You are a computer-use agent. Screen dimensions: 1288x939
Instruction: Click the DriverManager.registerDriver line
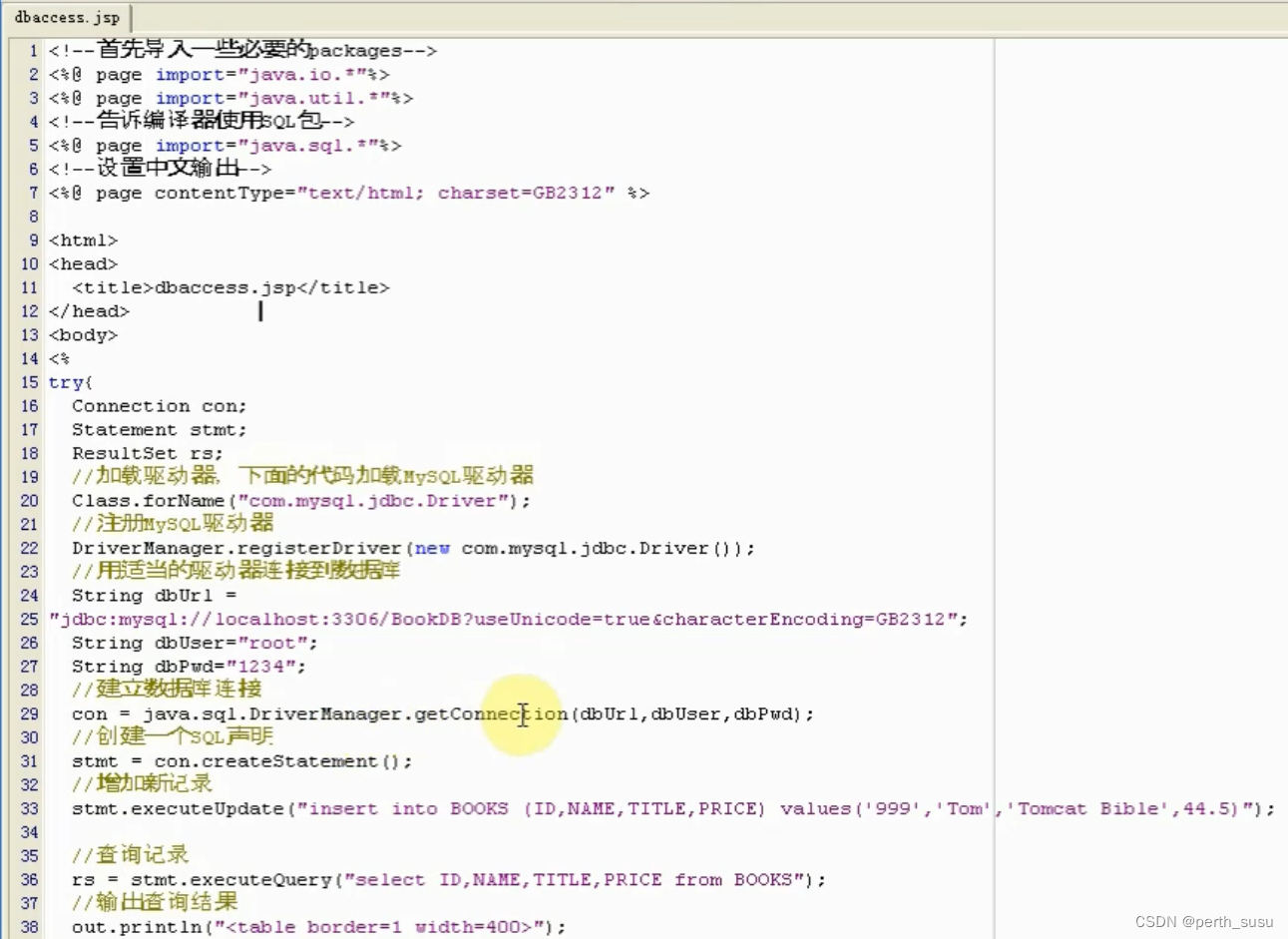click(413, 549)
